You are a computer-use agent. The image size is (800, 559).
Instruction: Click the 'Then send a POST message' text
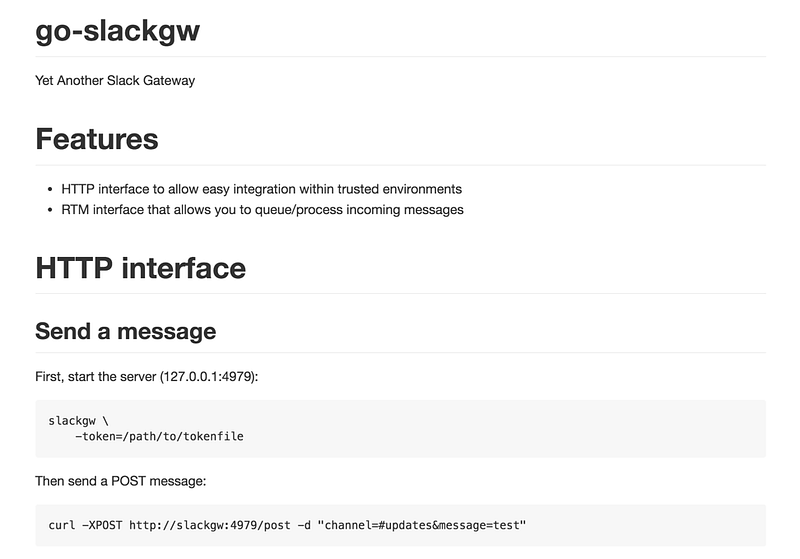click(120, 481)
